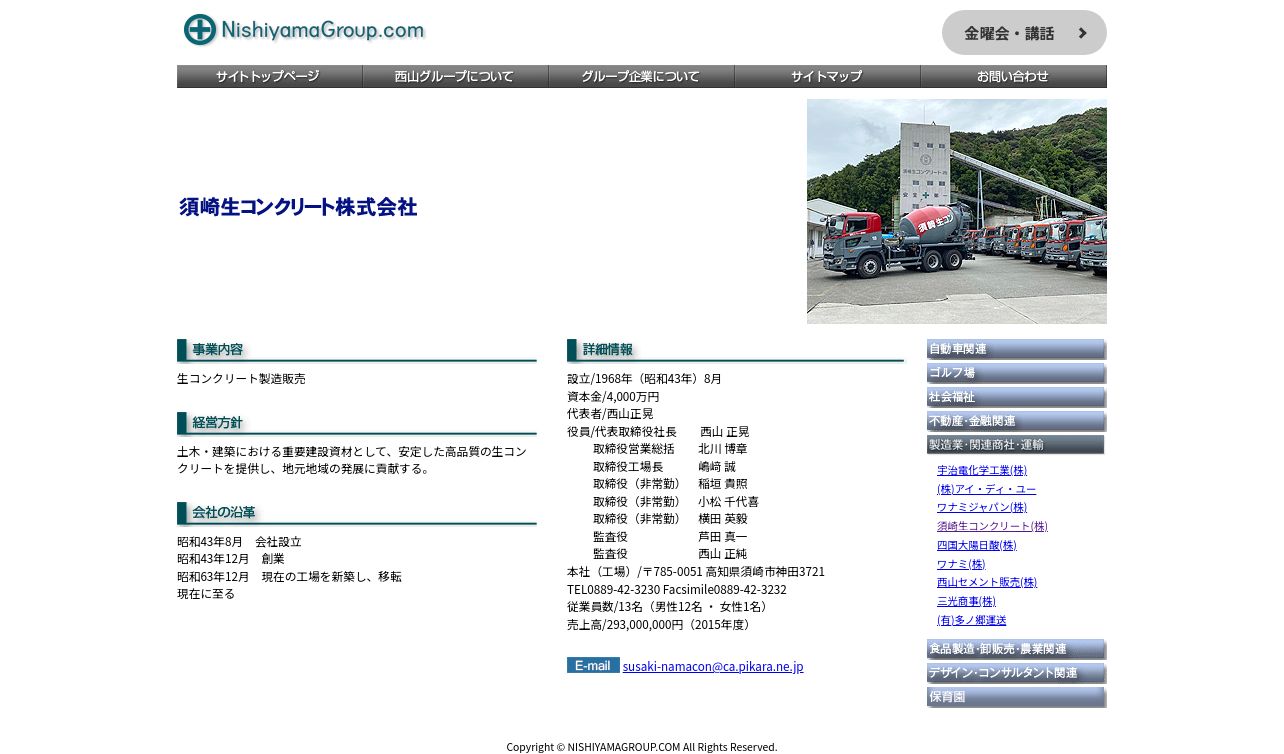Open 三光商事(株) link

[x=966, y=602]
